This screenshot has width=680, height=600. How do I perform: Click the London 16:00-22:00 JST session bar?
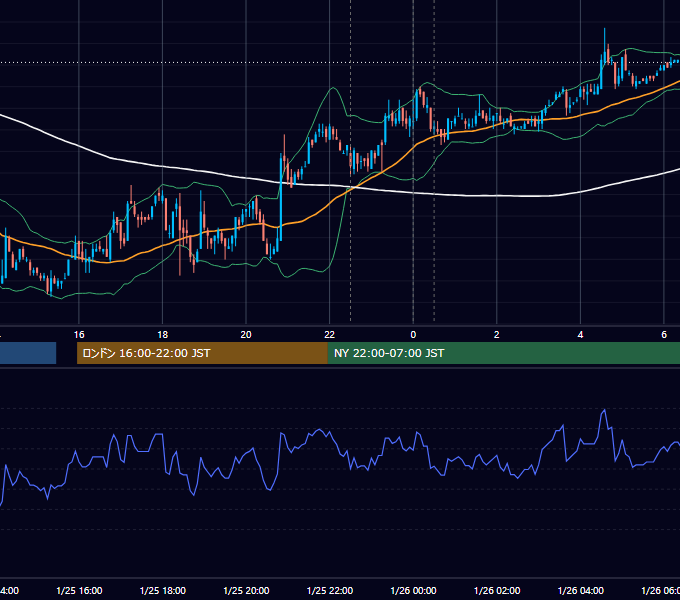[x=202, y=353]
